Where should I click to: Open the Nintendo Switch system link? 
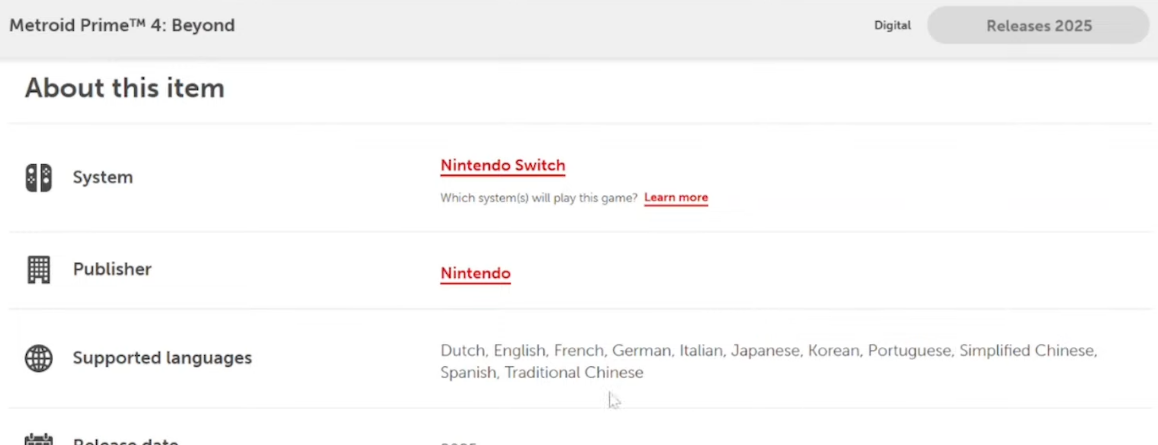click(x=502, y=166)
